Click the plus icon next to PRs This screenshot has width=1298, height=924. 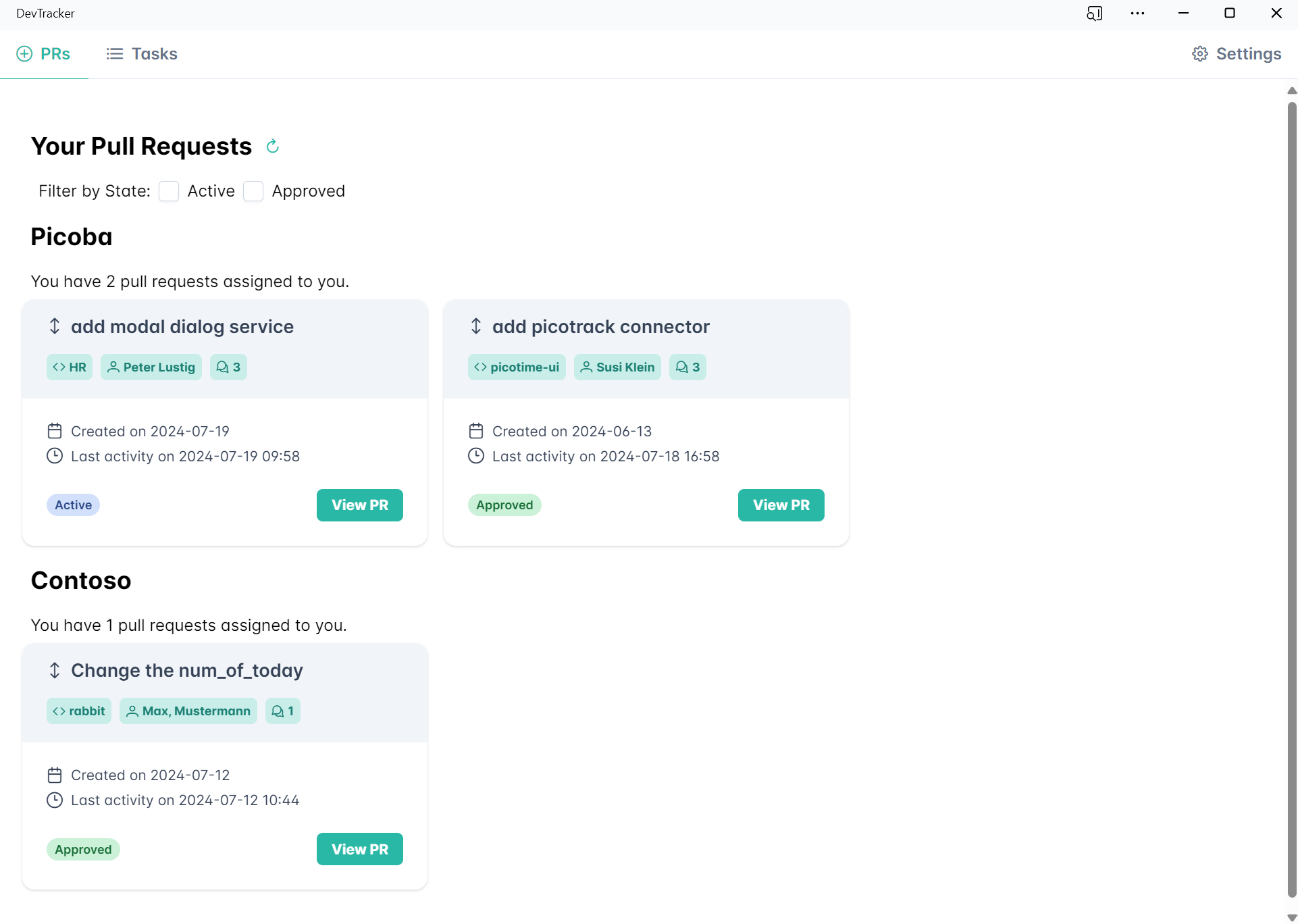point(25,53)
